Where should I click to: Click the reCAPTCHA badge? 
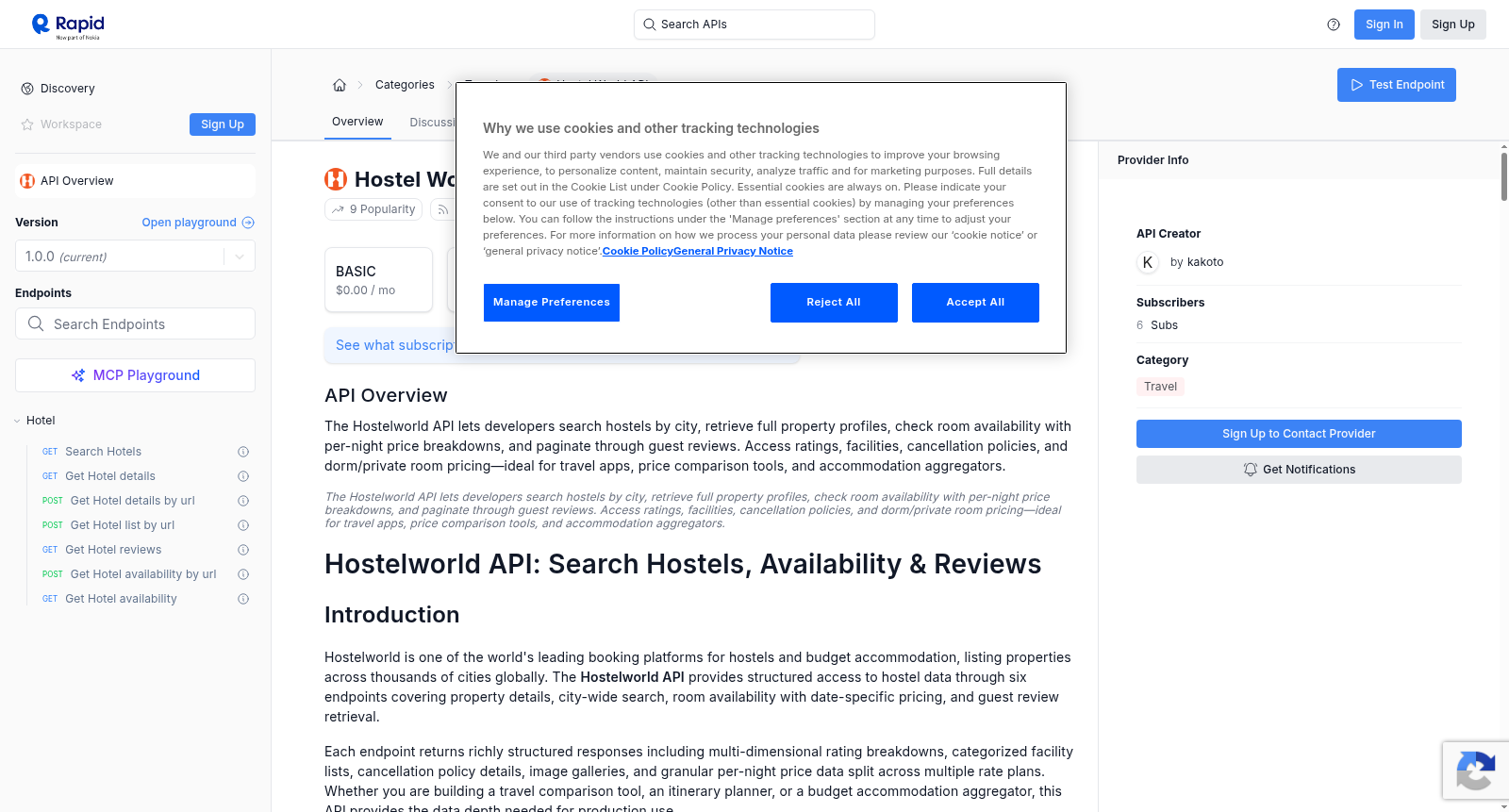coord(1476,771)
